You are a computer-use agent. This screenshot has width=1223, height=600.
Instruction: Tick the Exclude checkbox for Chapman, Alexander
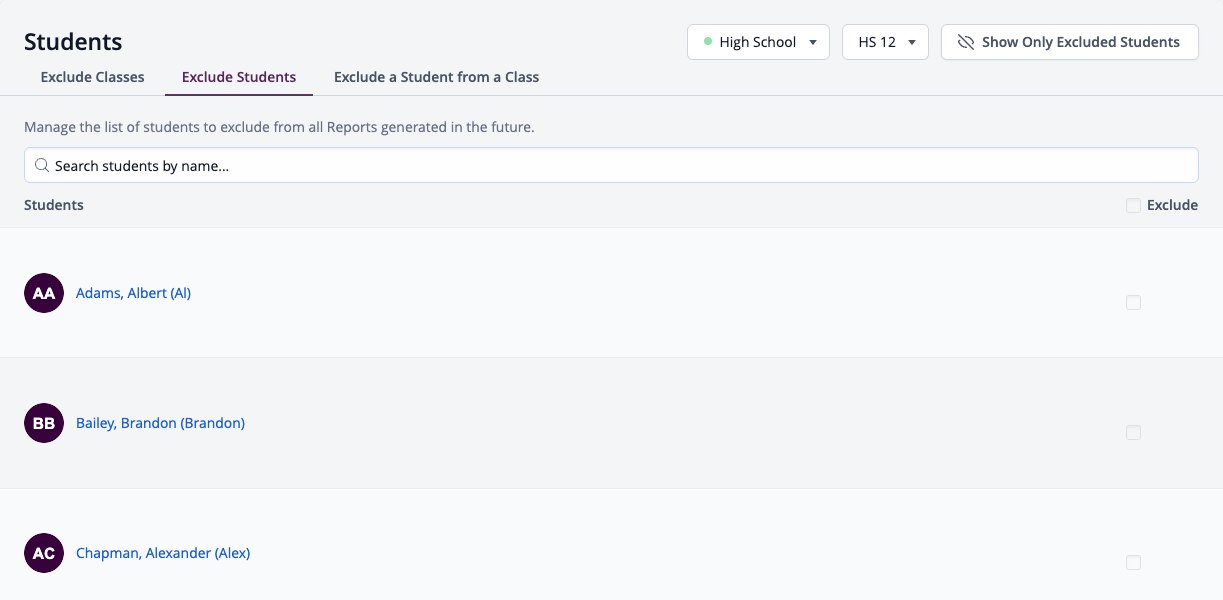tap(1133, 562)
